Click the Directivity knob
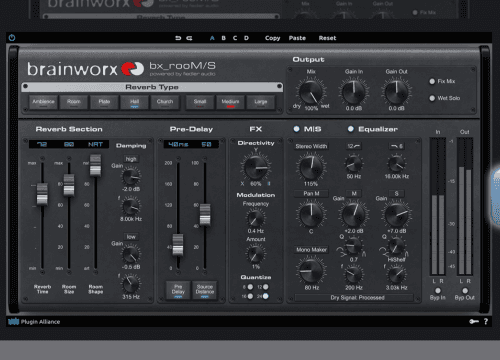Screen dimensions: 500x360 point(256,167)
